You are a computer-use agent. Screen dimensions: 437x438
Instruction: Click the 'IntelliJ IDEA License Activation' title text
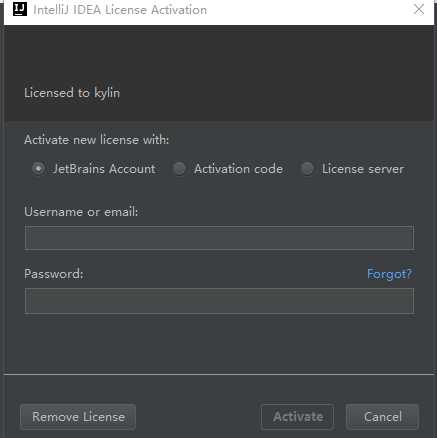tap(120, 10)
